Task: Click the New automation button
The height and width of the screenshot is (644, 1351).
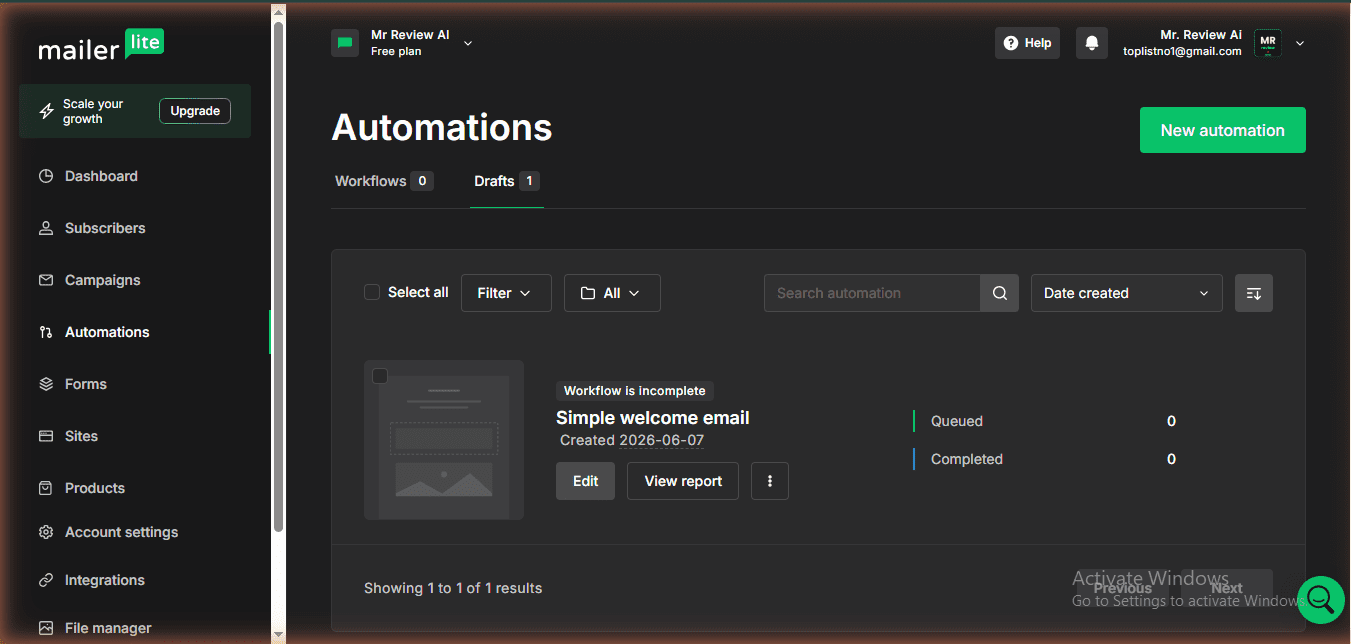Action: tap(1223, 130)
